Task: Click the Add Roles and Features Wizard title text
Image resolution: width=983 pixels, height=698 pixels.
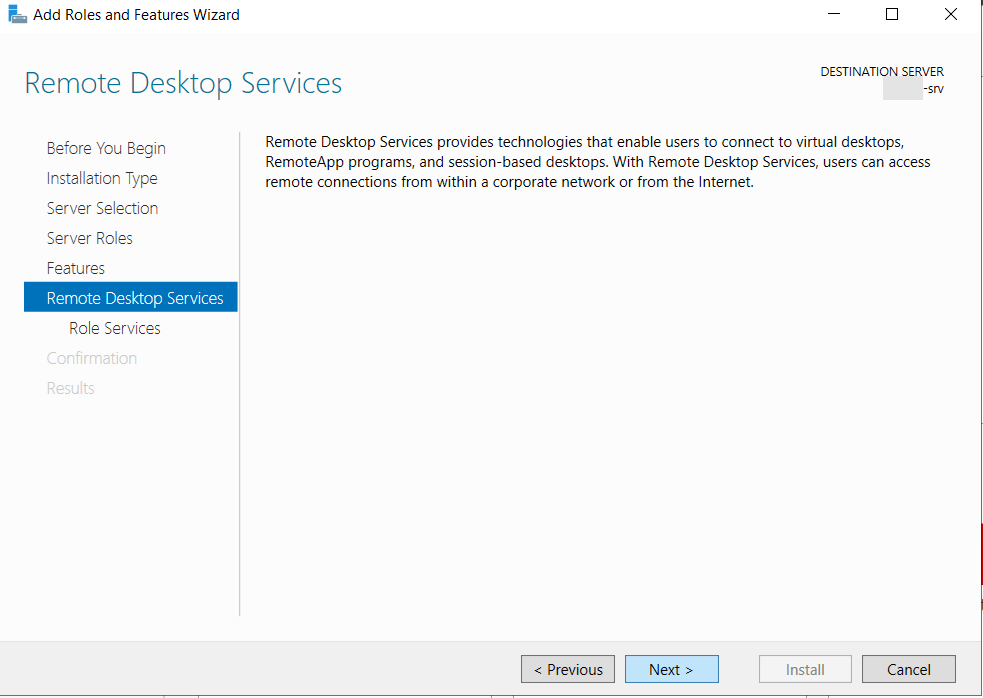Action: coord(136,14)
